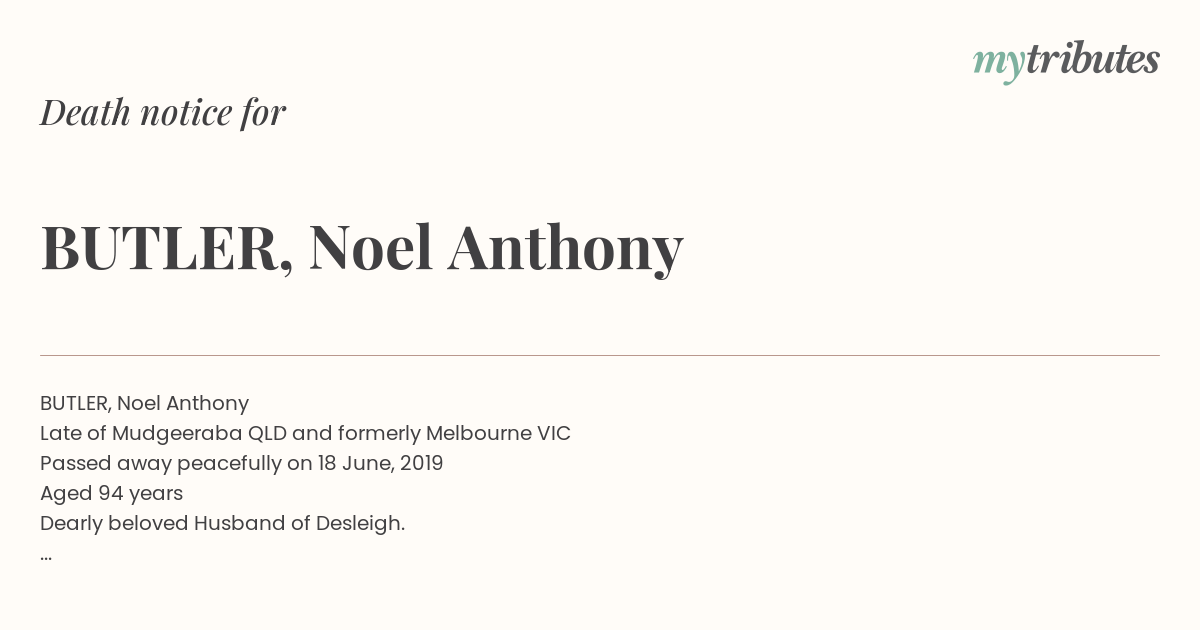Screen dimensions: 1200x630
Task: Click the large "BUTLER, Noel Anthony" title
Action: pos(362,248)
